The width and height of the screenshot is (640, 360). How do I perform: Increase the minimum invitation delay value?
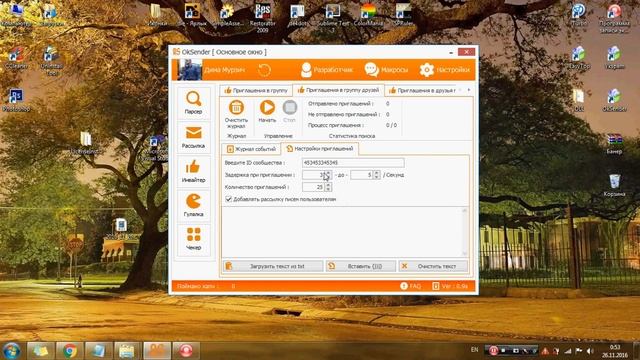tap(328, 173)
